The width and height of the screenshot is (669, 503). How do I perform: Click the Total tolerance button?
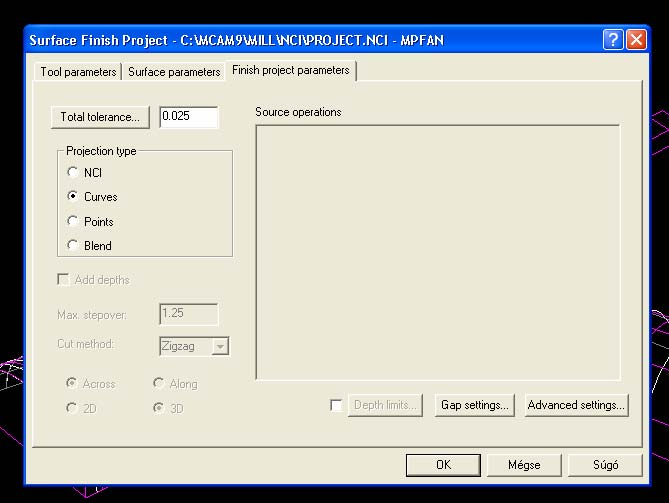point(100,117)
